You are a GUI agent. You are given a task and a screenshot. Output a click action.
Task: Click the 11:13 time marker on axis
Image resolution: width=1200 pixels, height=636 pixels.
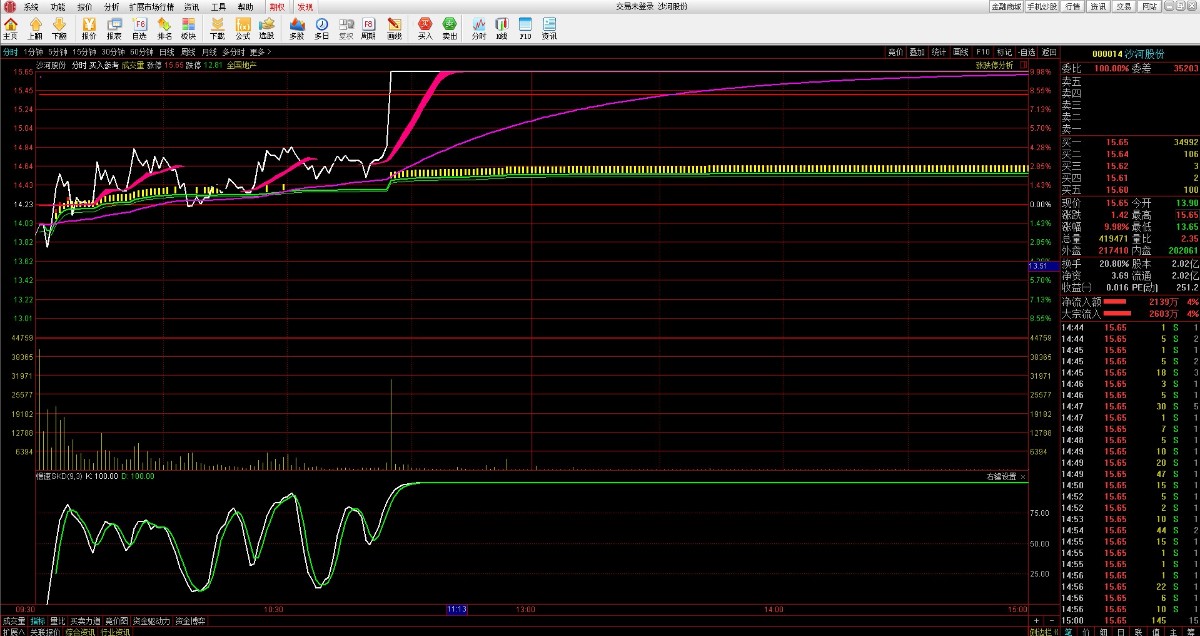pyautogui.click(x=457, y=608)
